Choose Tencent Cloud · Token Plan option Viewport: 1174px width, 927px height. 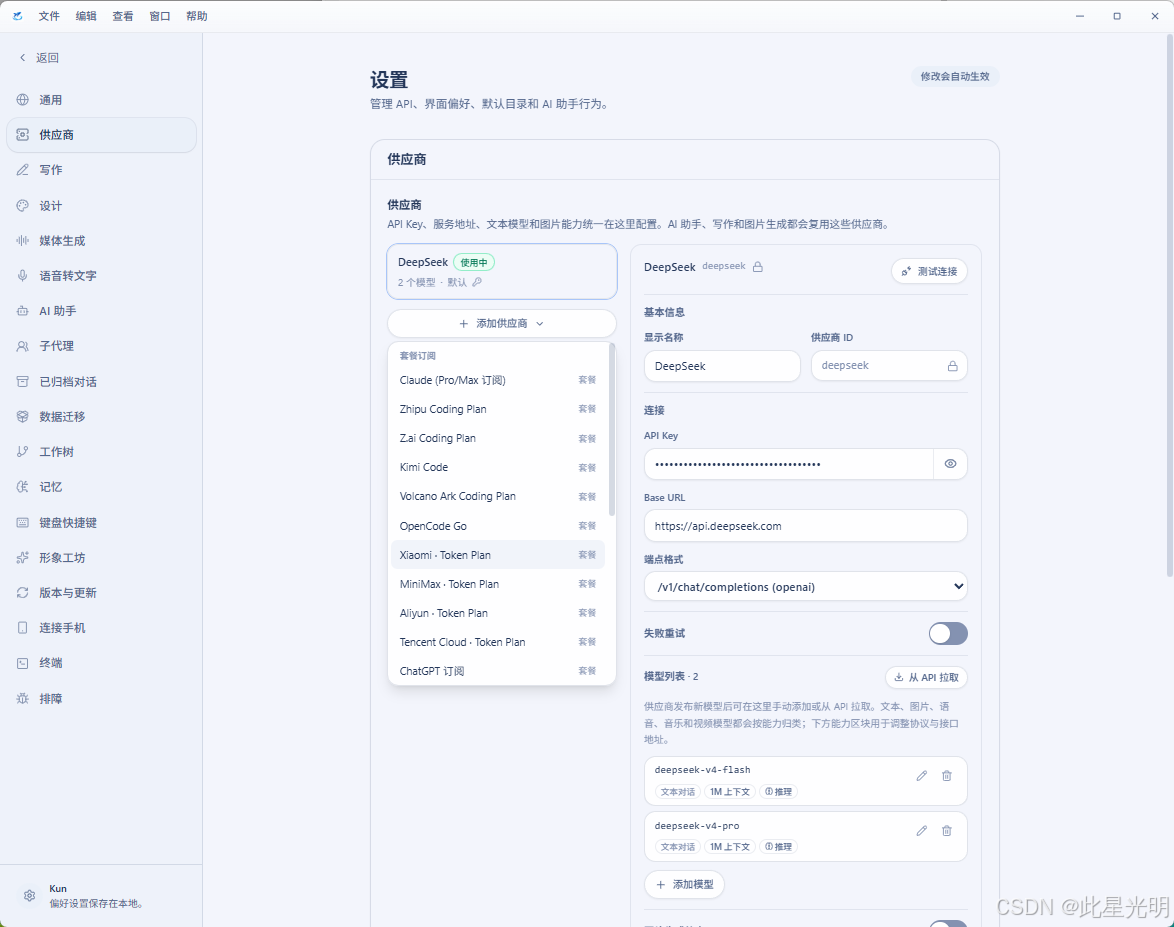(x=498, y=642)
